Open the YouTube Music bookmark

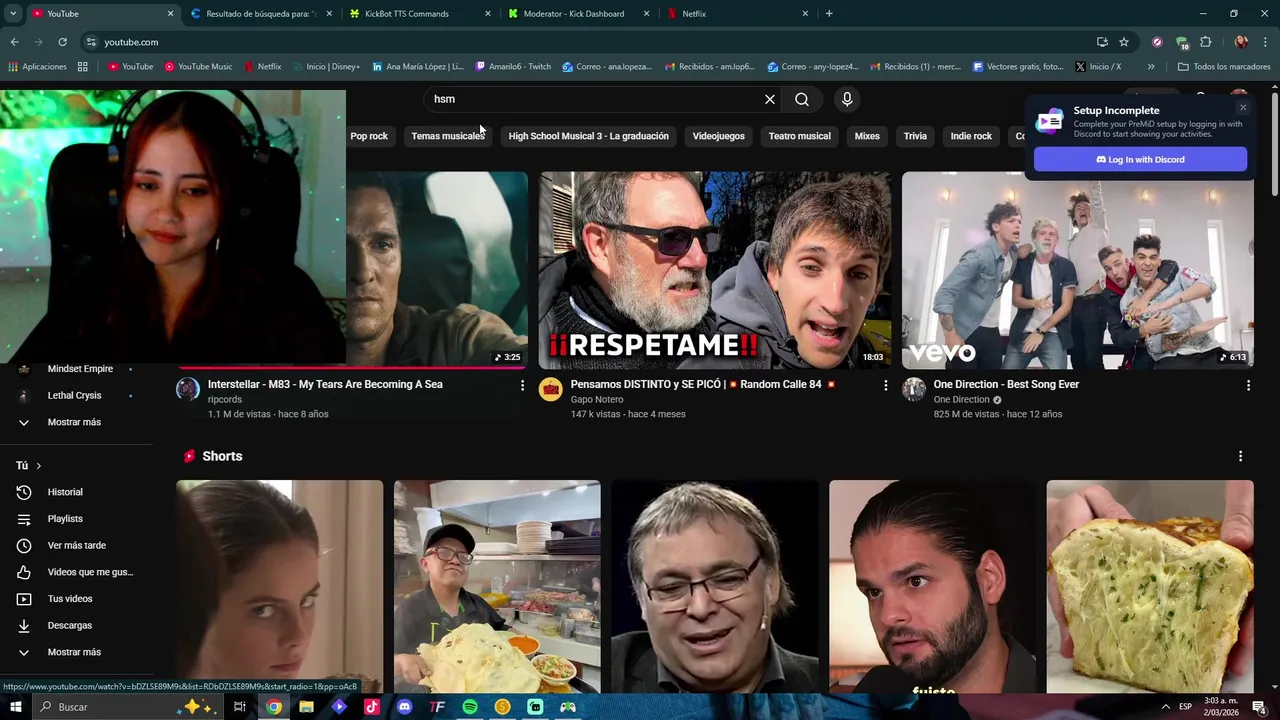[x=198, y=67]
